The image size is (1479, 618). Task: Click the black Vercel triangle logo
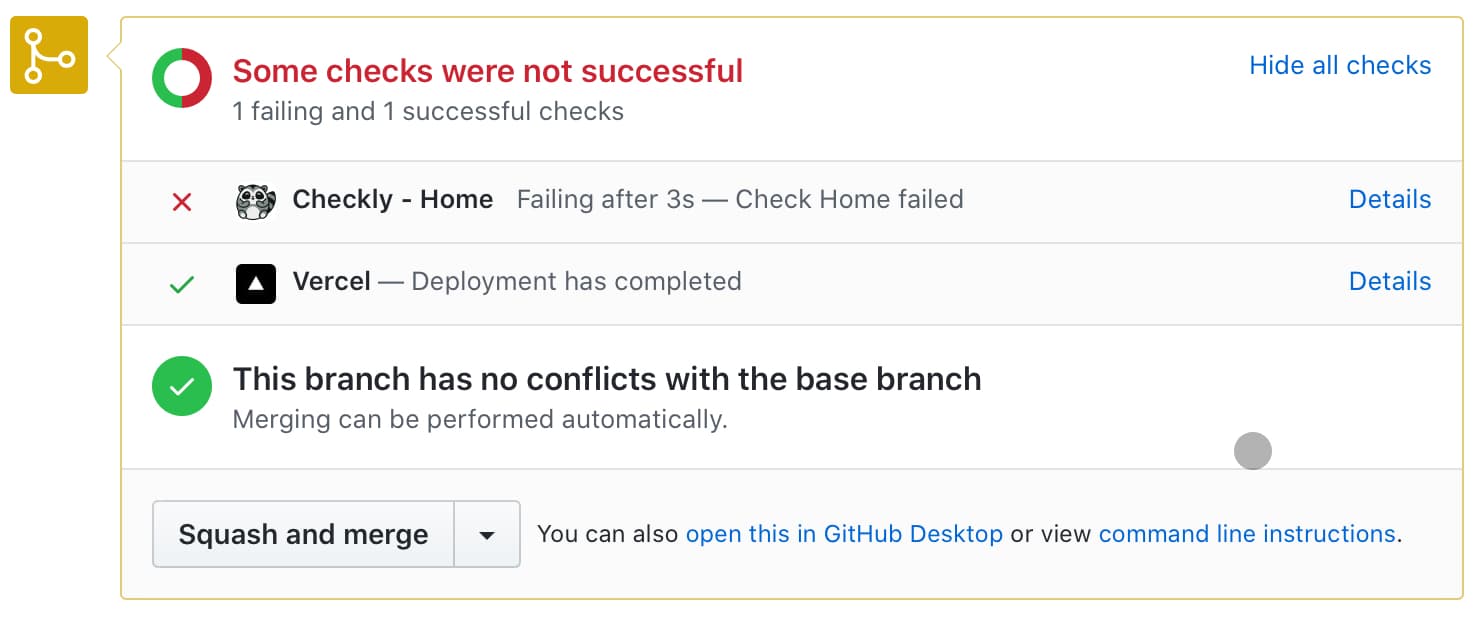(x=255, y=283)
